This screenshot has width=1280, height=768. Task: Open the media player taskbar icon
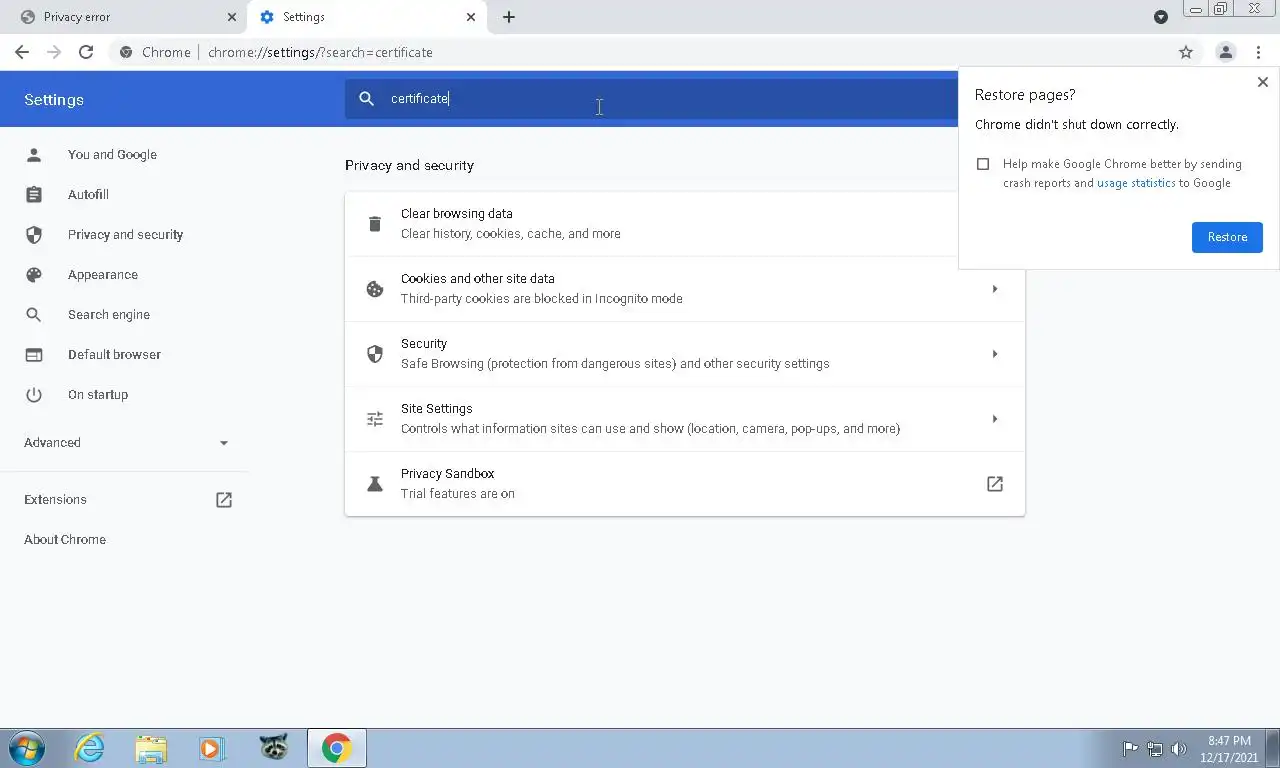[212, 748]
